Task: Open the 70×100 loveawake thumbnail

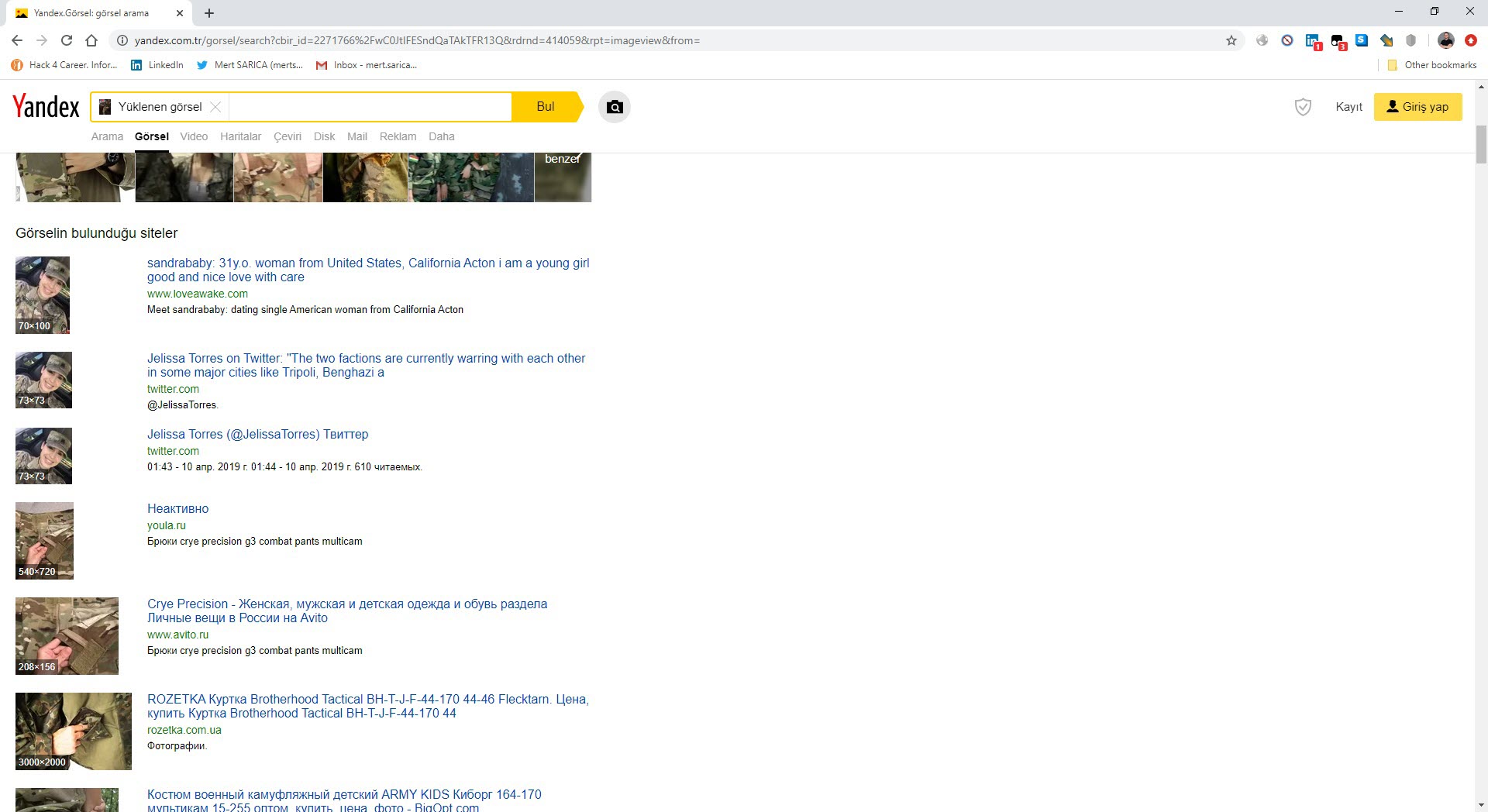Action: [43, 295]
